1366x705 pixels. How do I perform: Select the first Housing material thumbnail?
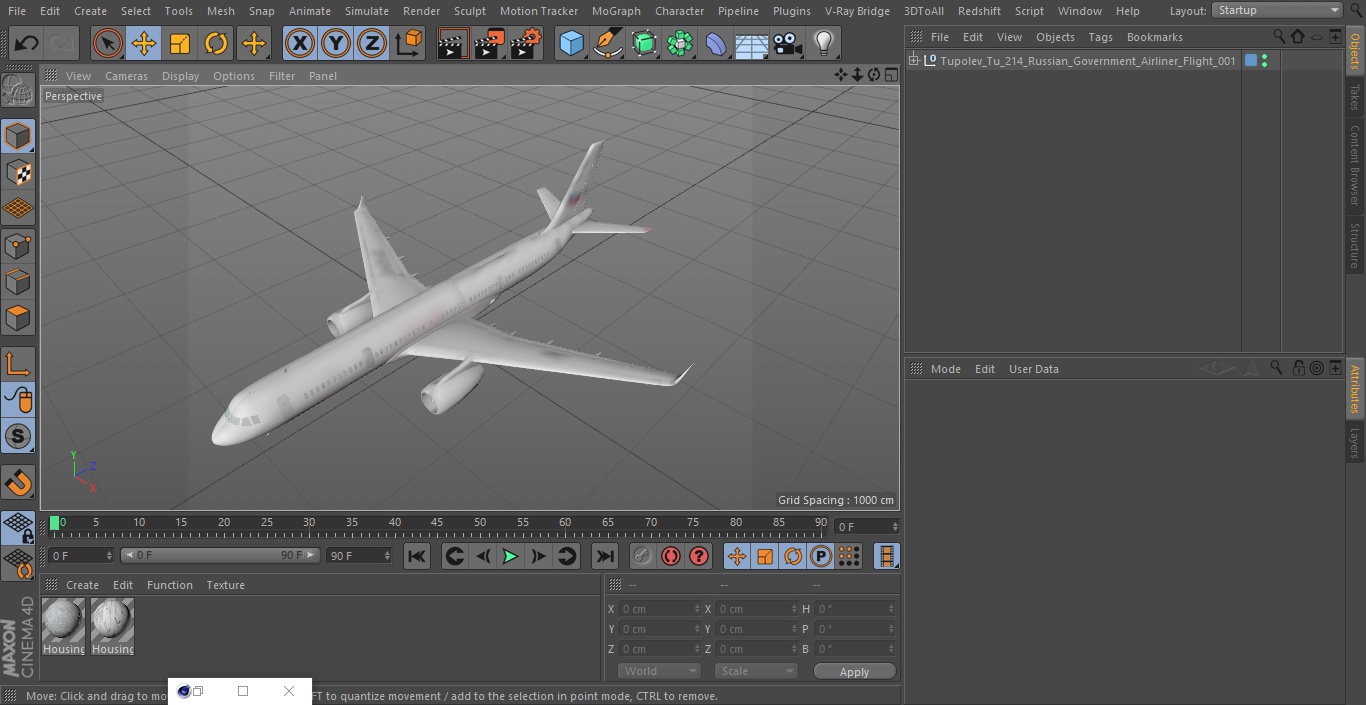63,626
